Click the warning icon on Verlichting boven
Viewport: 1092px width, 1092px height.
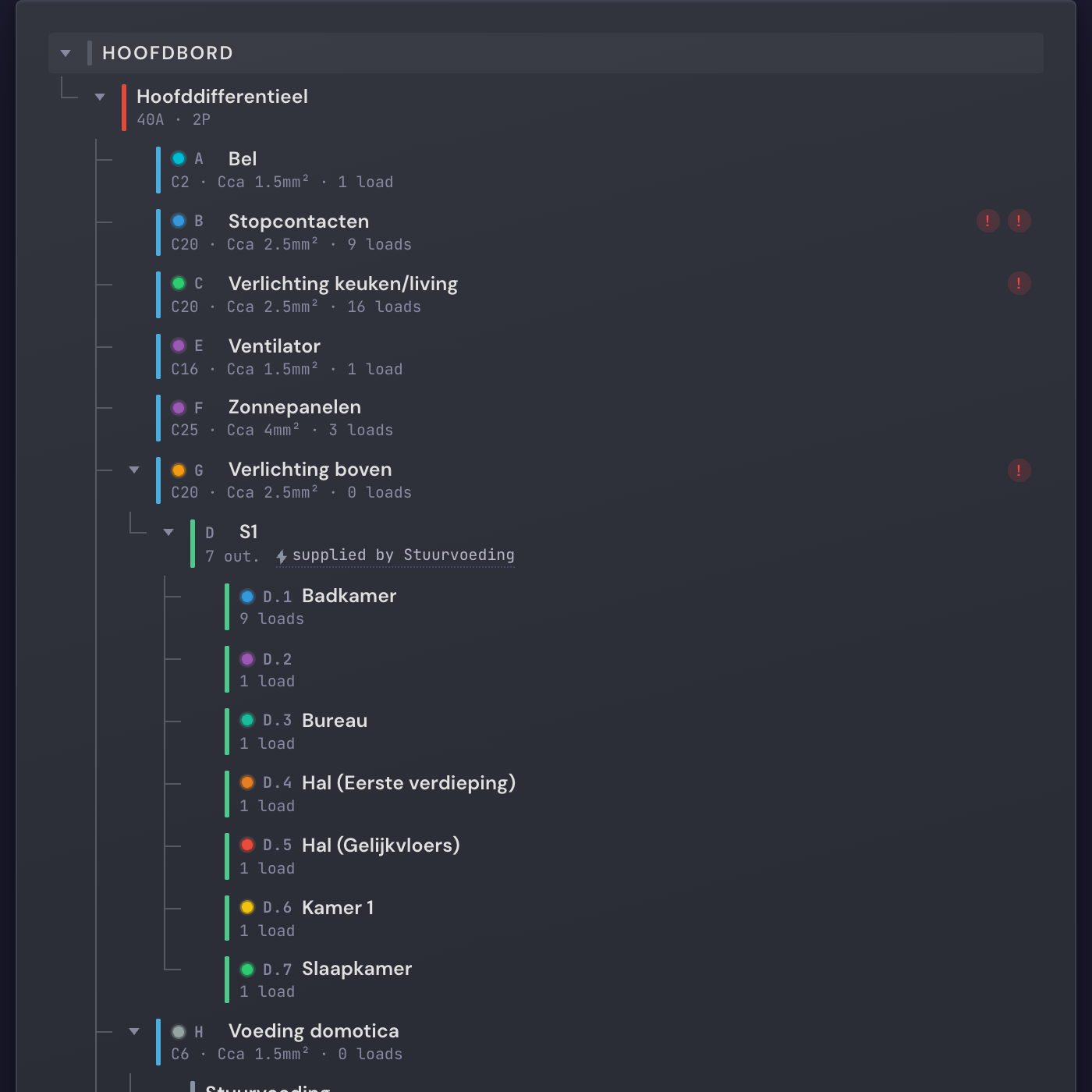[1019, 470]
